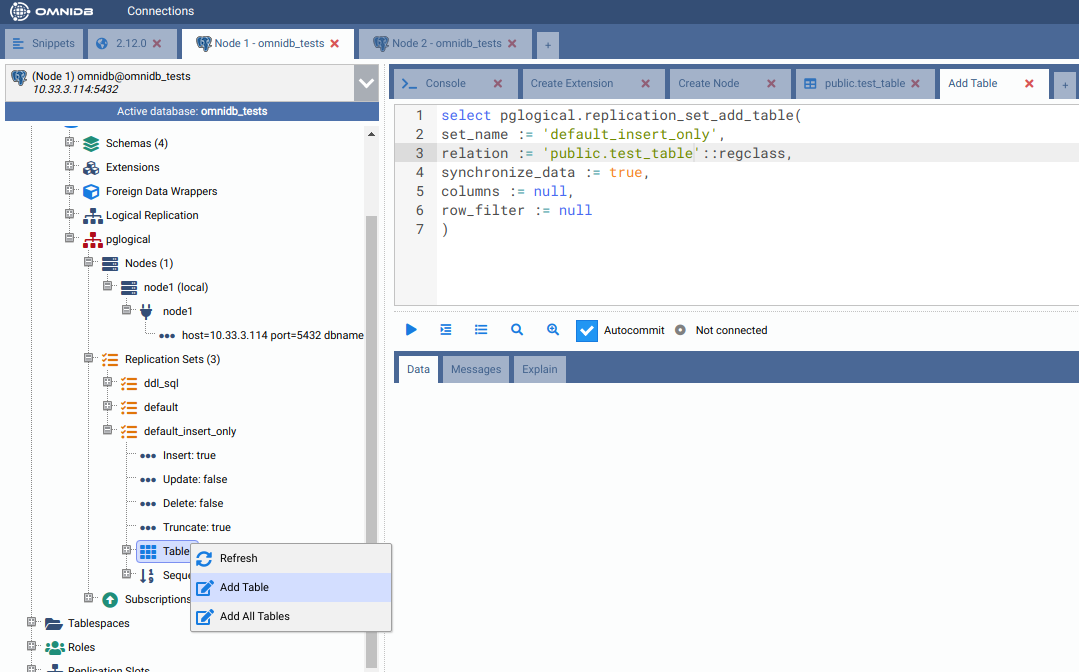This screenshot has width=1079, height=672.
Task: Collapse the pglogical node
Action: coord(70,238)
